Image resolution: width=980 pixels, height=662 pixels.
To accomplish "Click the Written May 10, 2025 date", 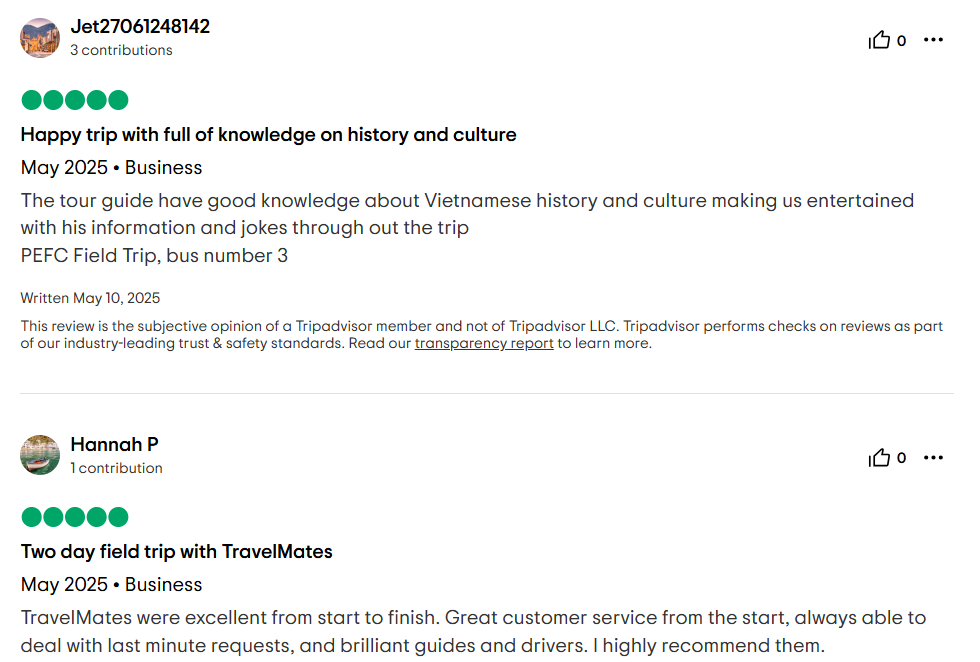I will pyautogui.click(x=90, y=298).
